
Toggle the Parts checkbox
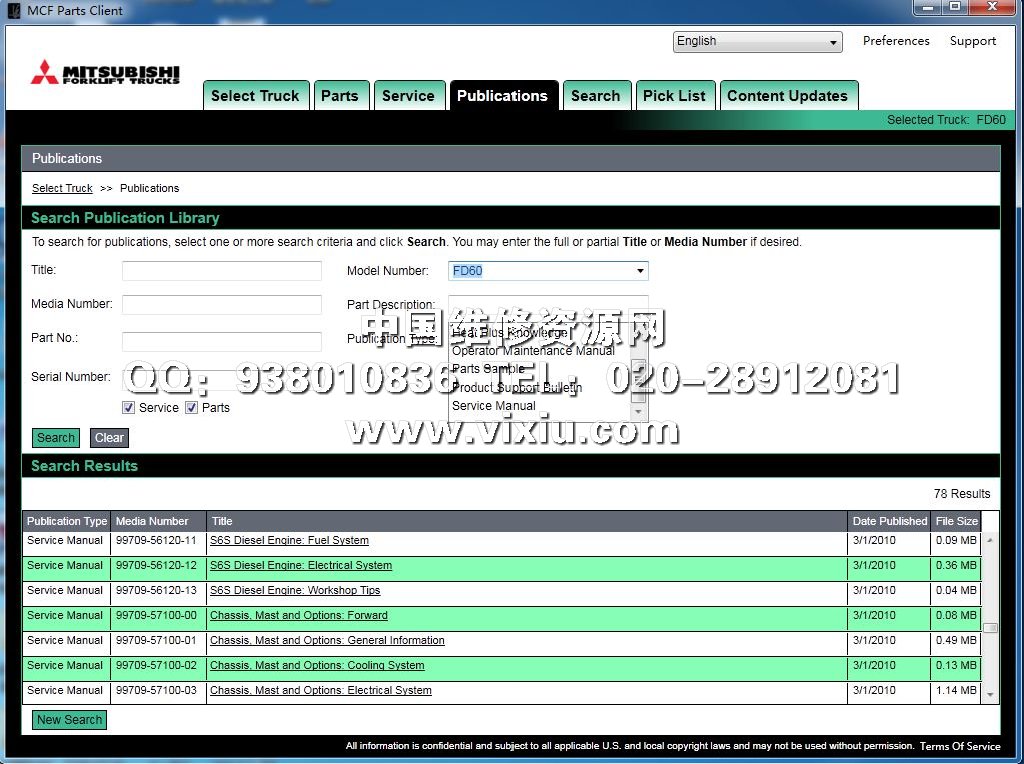(x=192, y=408)
